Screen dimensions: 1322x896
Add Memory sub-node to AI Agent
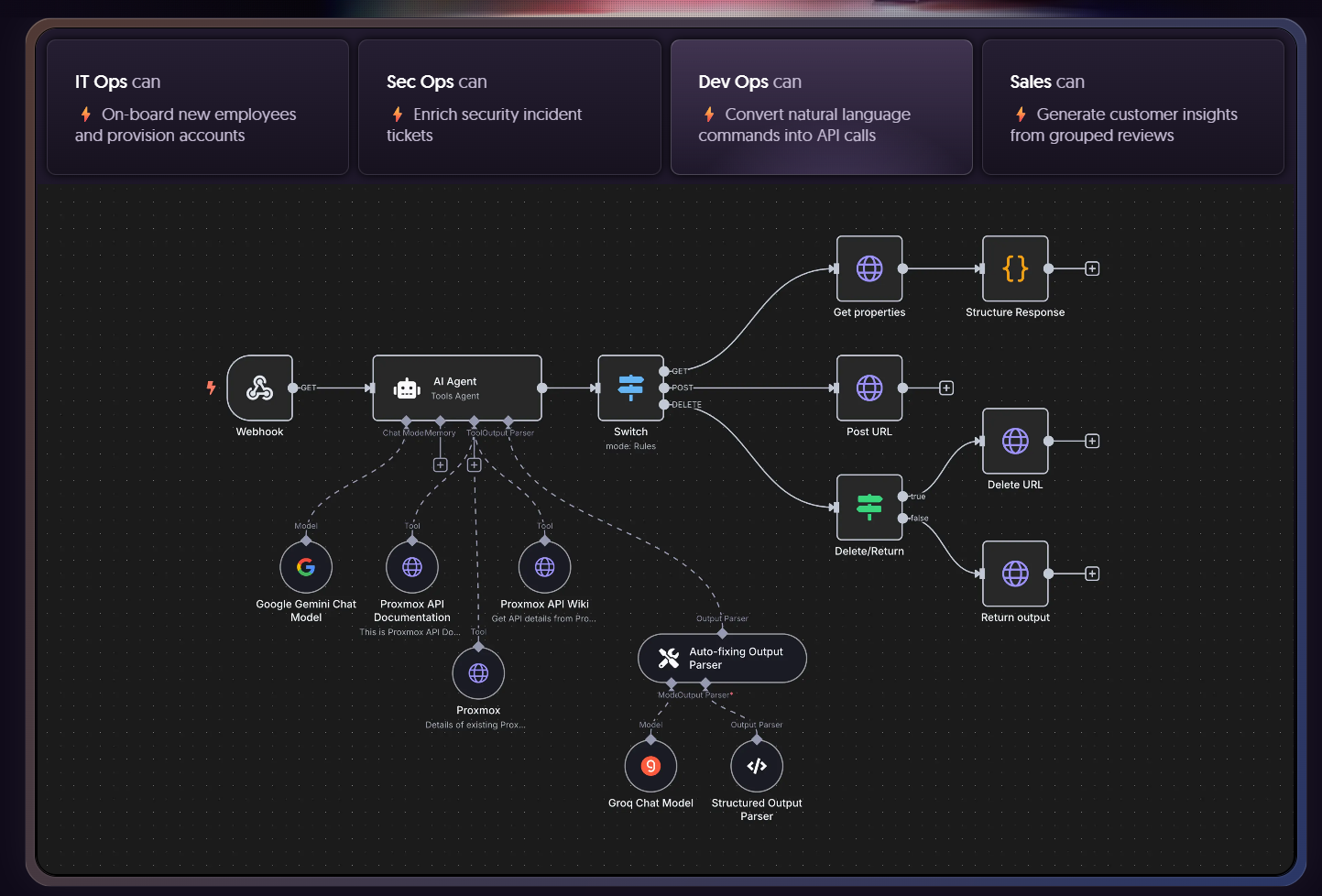click(440, 464)
